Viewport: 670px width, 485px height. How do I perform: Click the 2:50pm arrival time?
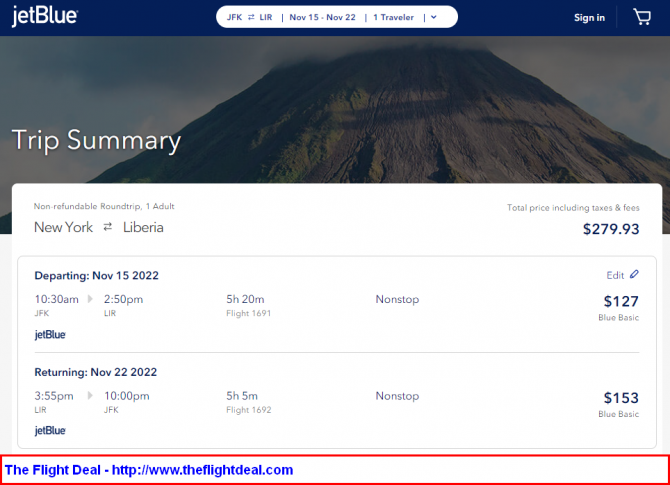tap(123, 299)
